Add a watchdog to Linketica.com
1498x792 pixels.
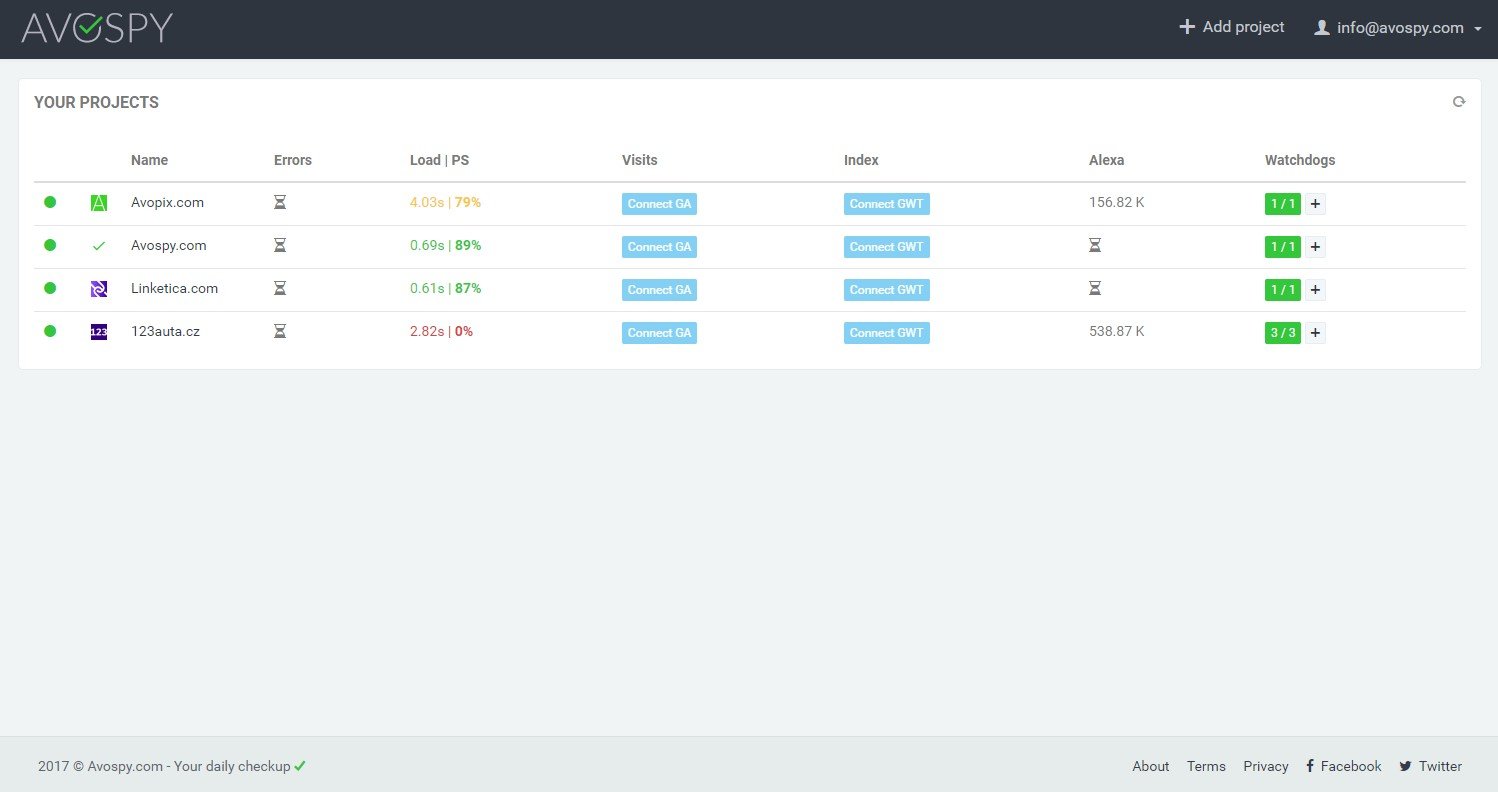(1315, 290)
